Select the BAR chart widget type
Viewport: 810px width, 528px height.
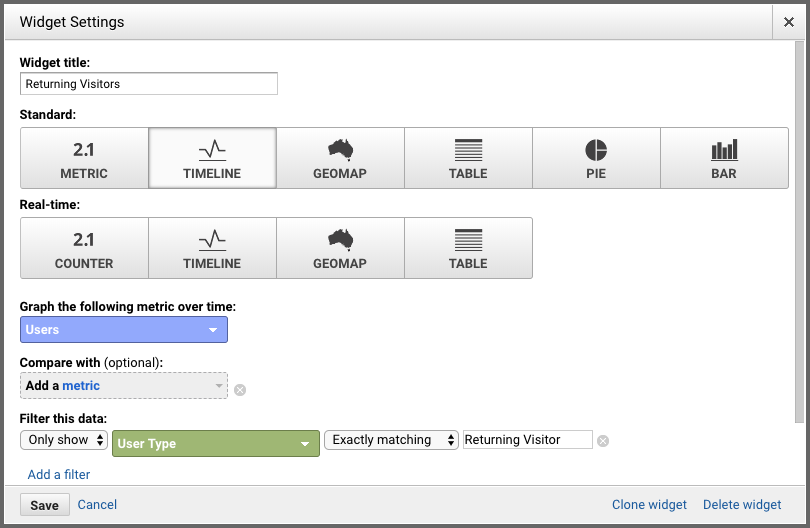point(724,158)
